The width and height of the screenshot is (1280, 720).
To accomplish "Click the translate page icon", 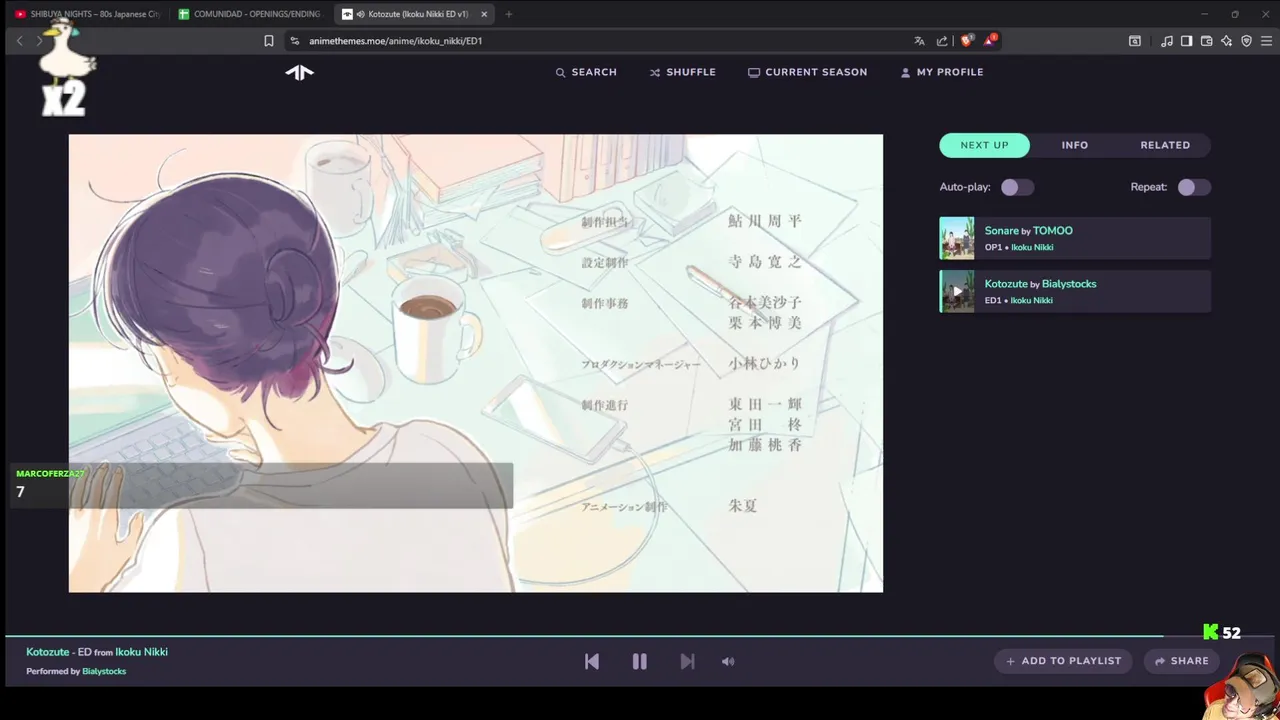I will point(919,41).
